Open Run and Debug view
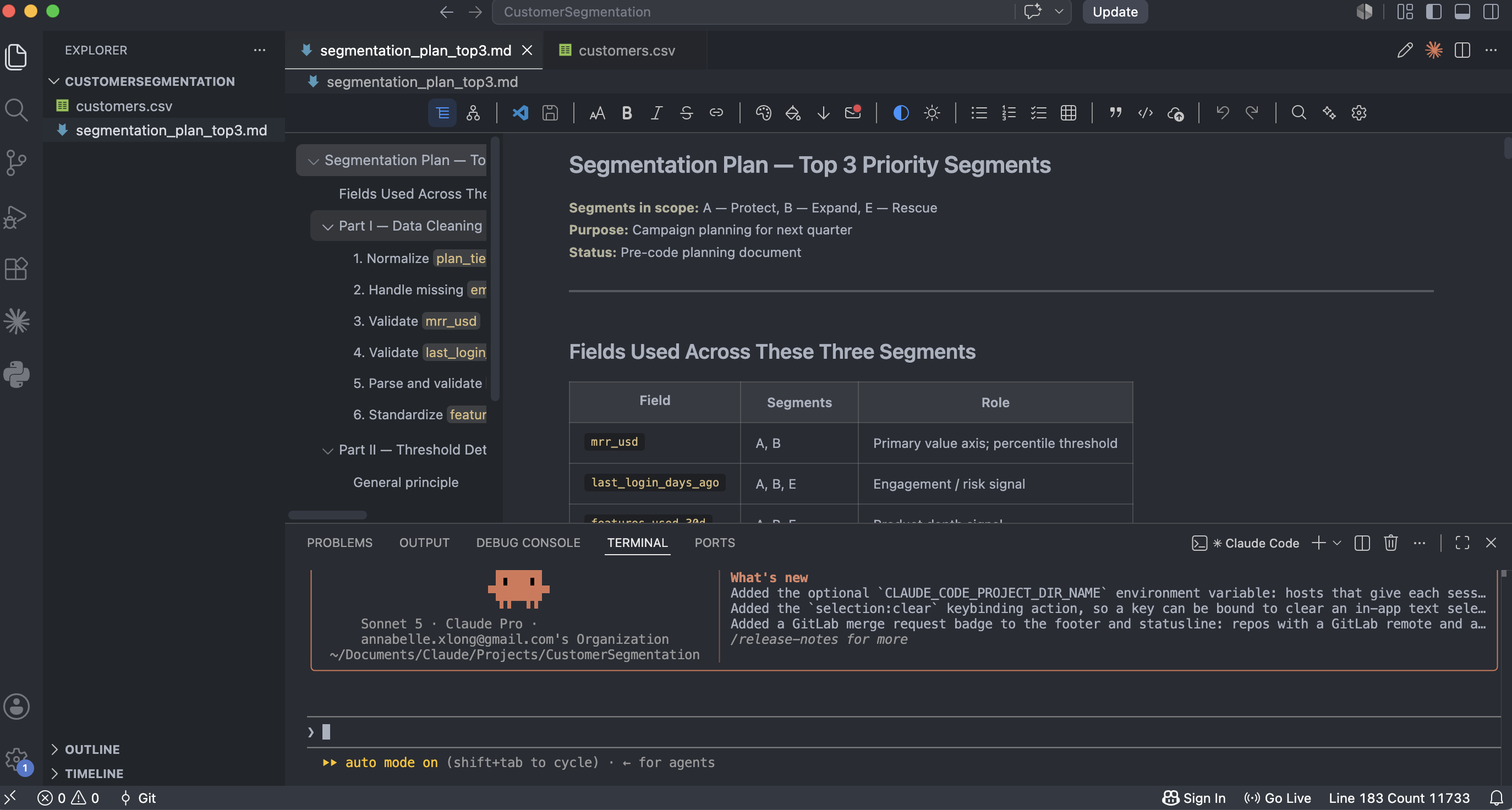This screenshot has height=810, width=1512. 17,217
